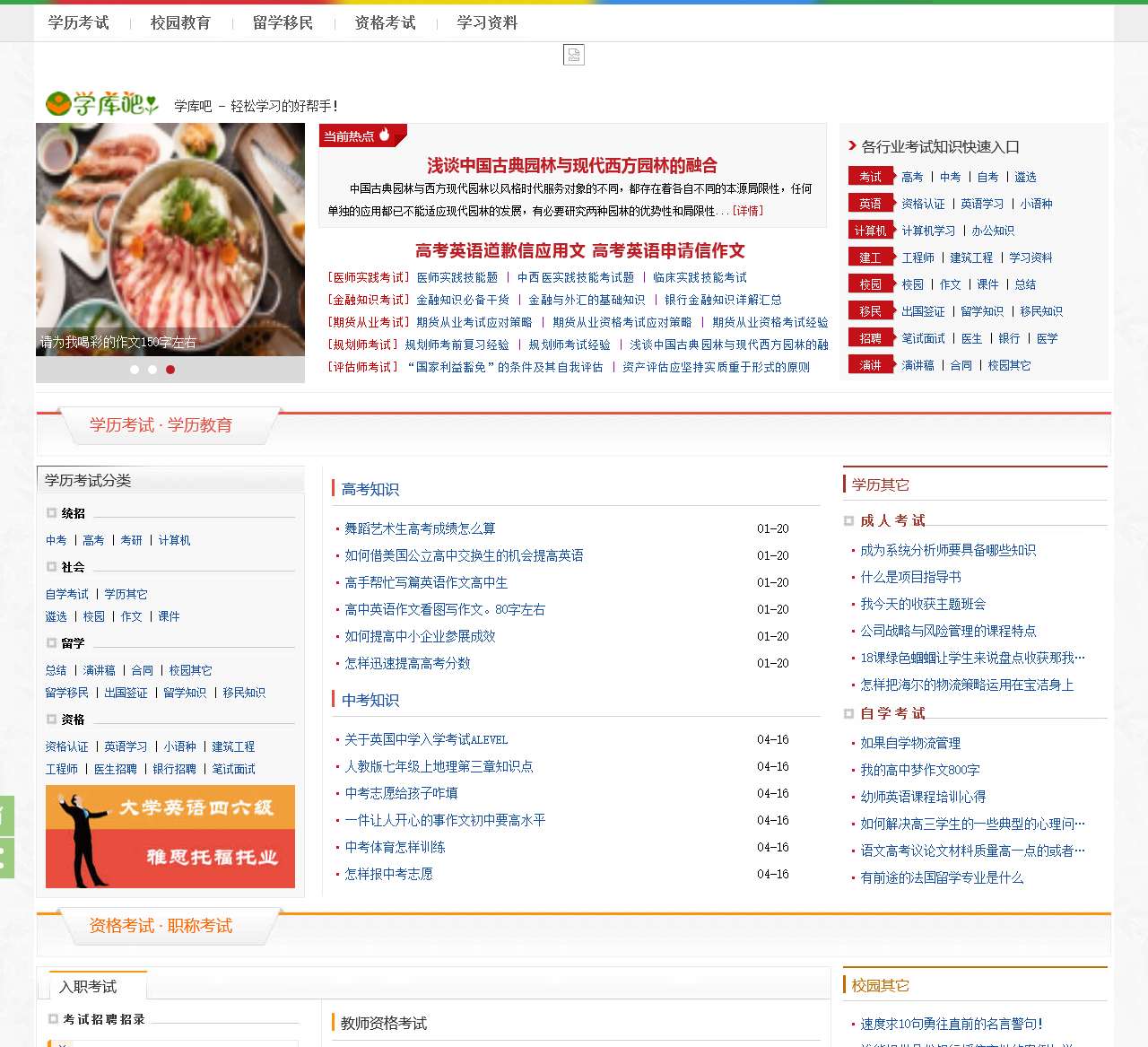Open the 学习资料 link in the 建工 row
Image resolution: width=1148 pixels, height=1047 pixels.
tap(1031, 257)
